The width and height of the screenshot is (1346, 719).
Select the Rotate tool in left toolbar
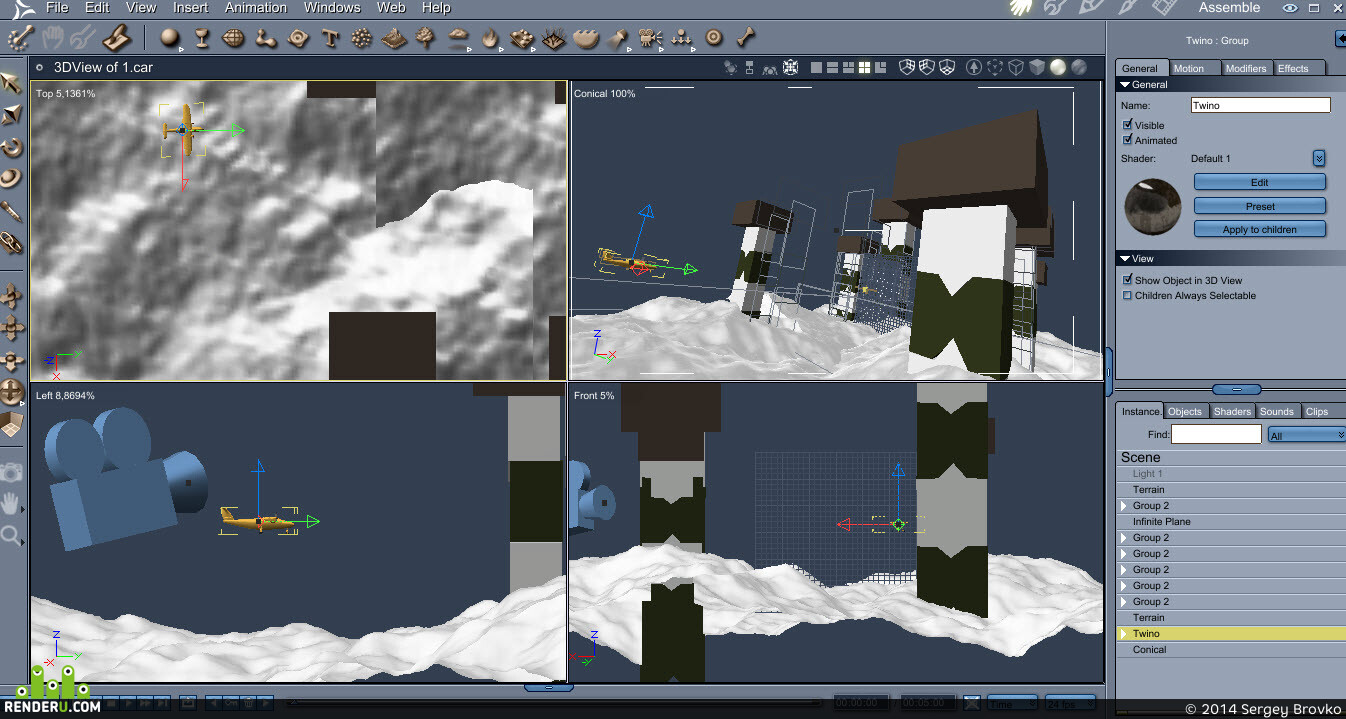click(11, 146)
